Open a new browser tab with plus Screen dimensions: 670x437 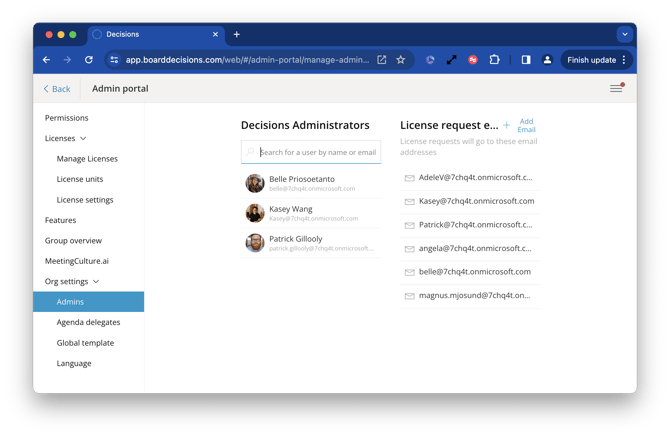pyautogui.click(x=237, y=34)
